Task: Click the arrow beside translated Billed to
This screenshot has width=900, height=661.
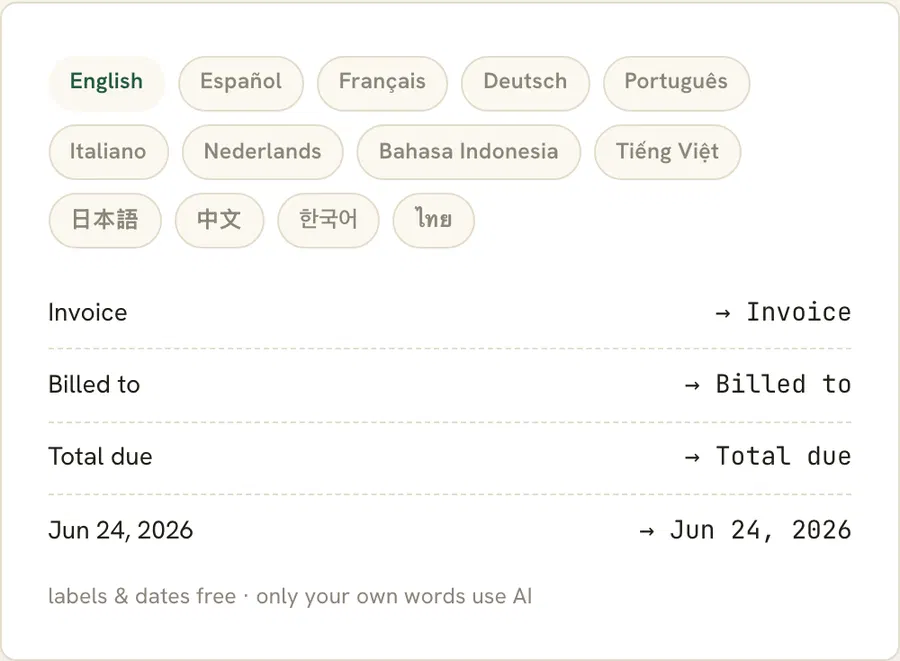Action: [x=692, y=385]
